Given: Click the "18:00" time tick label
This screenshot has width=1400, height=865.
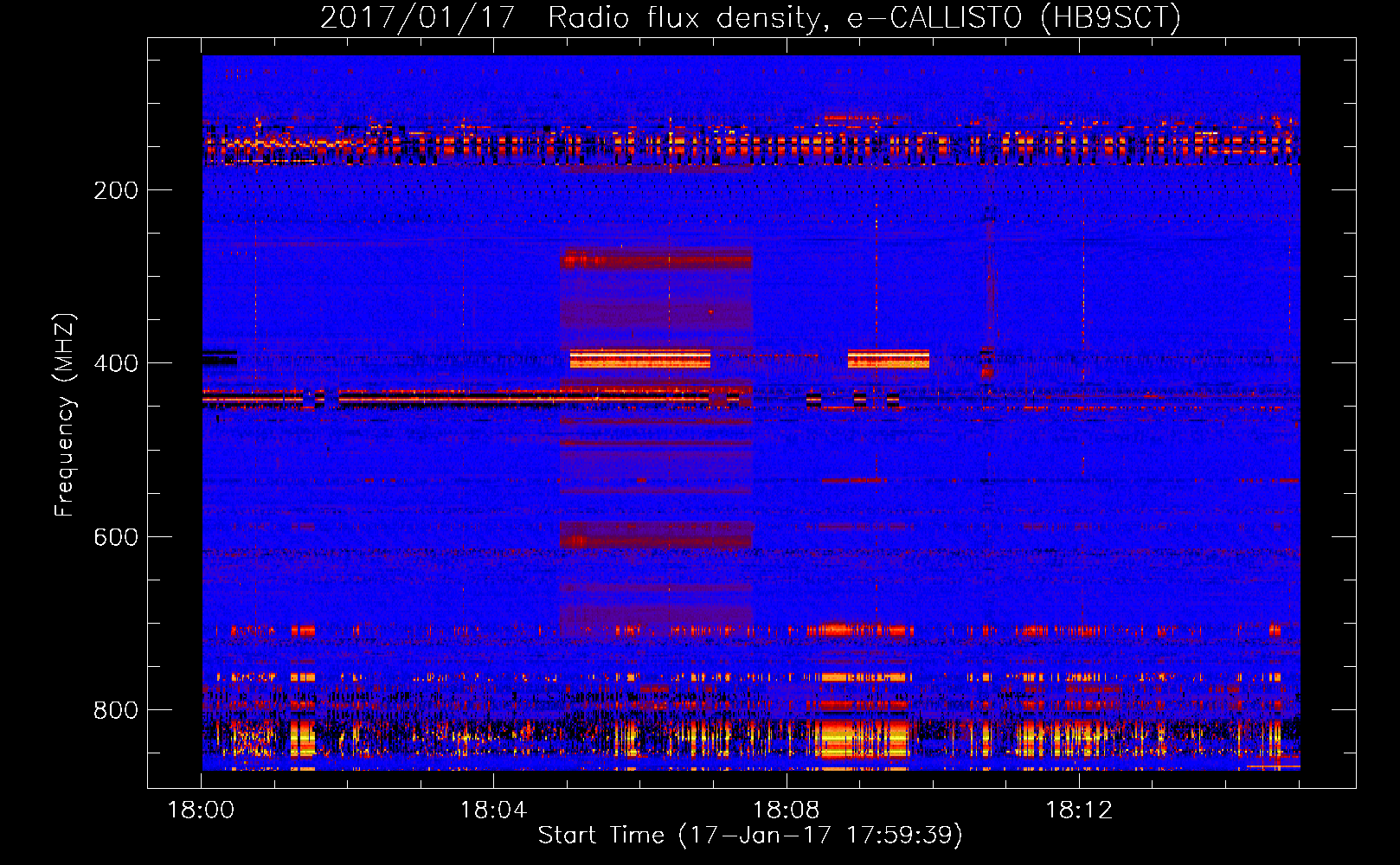Looking at the screenshot, I should click(x=201, y=811).
